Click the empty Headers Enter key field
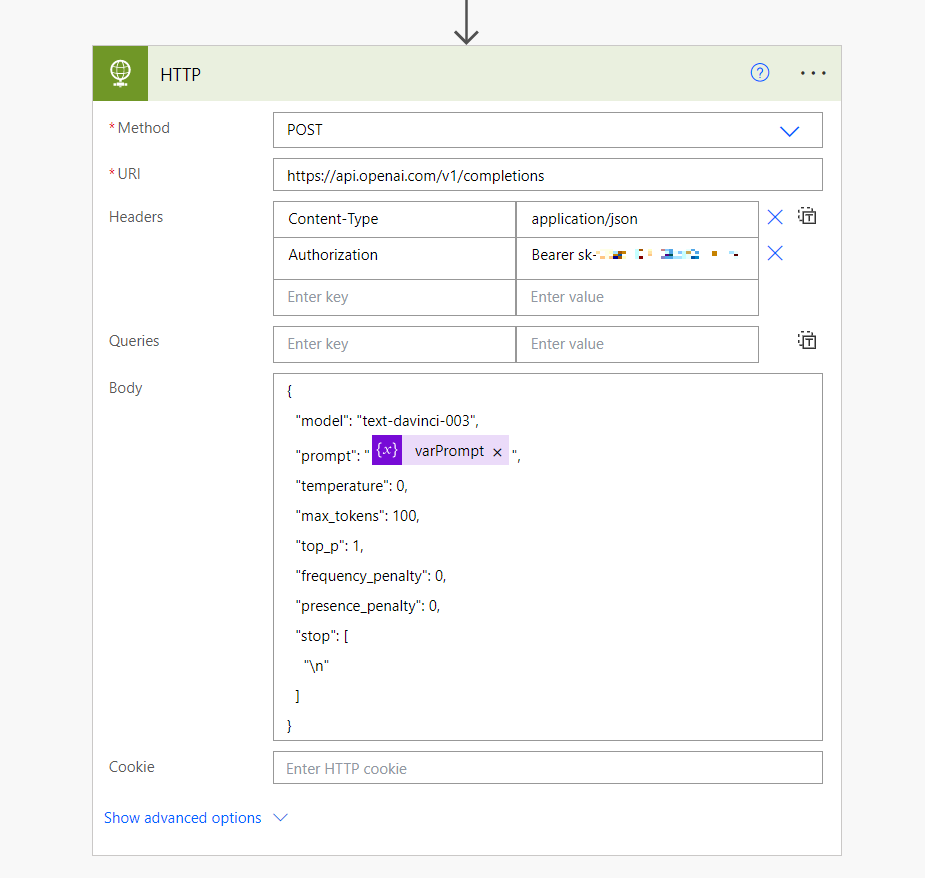 (x=394, y=297)
